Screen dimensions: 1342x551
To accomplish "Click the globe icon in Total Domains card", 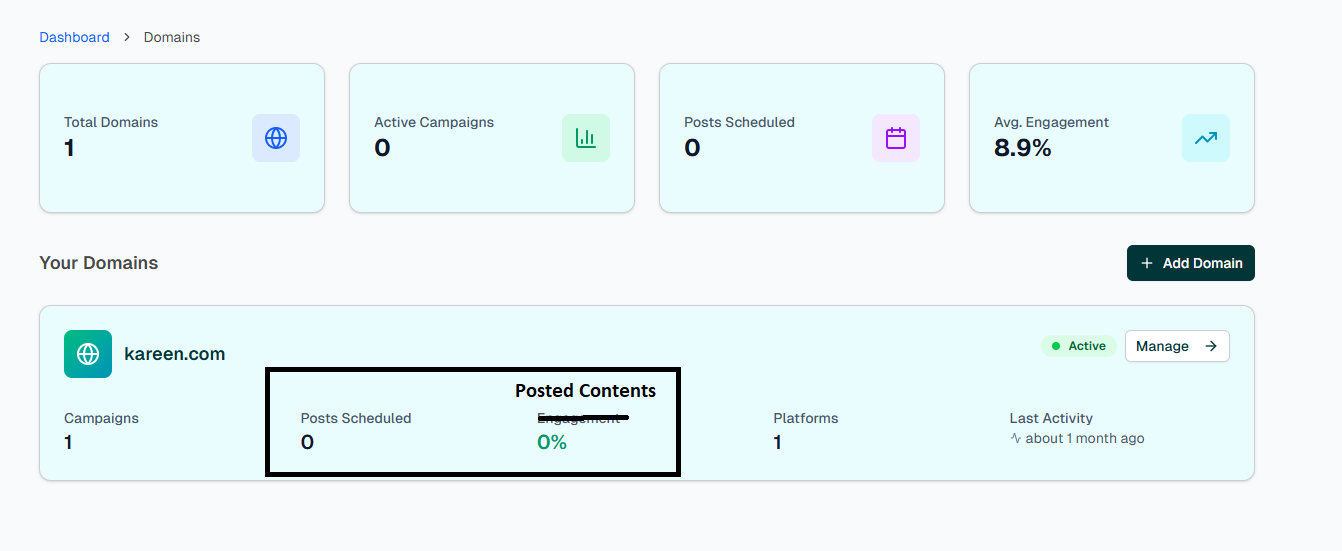I will coord(276,138).
